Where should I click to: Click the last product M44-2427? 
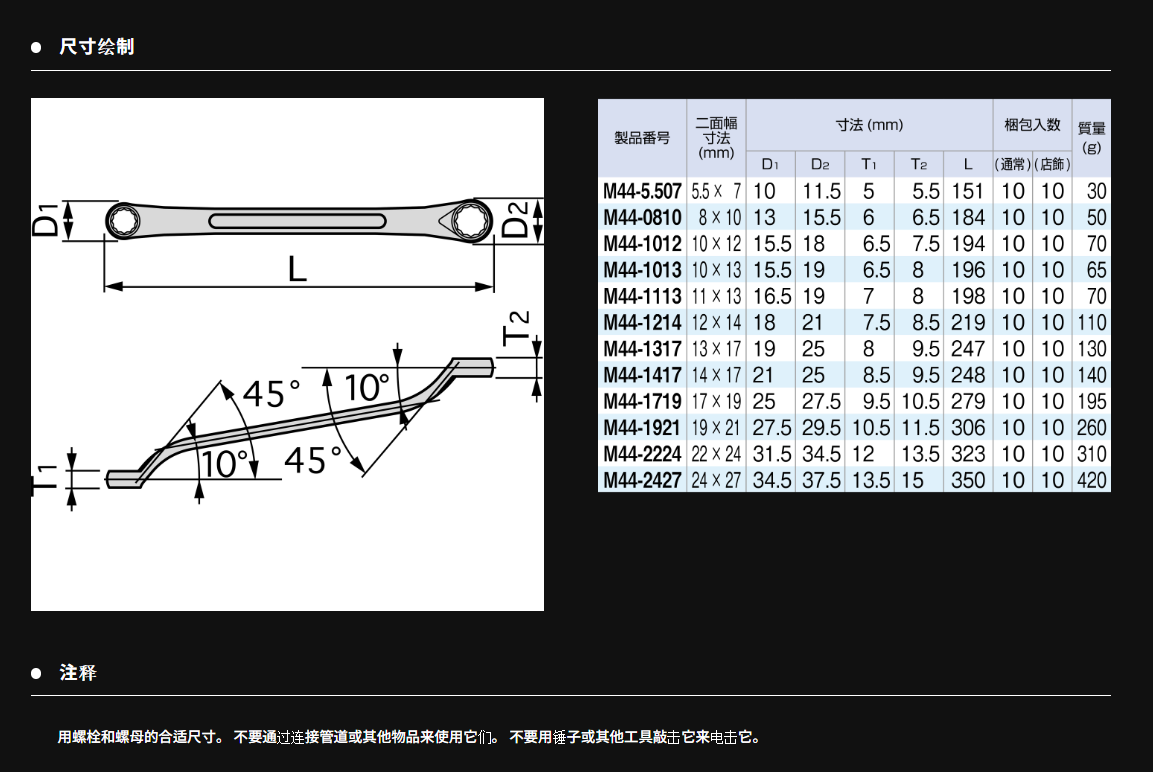click(642, 480)
